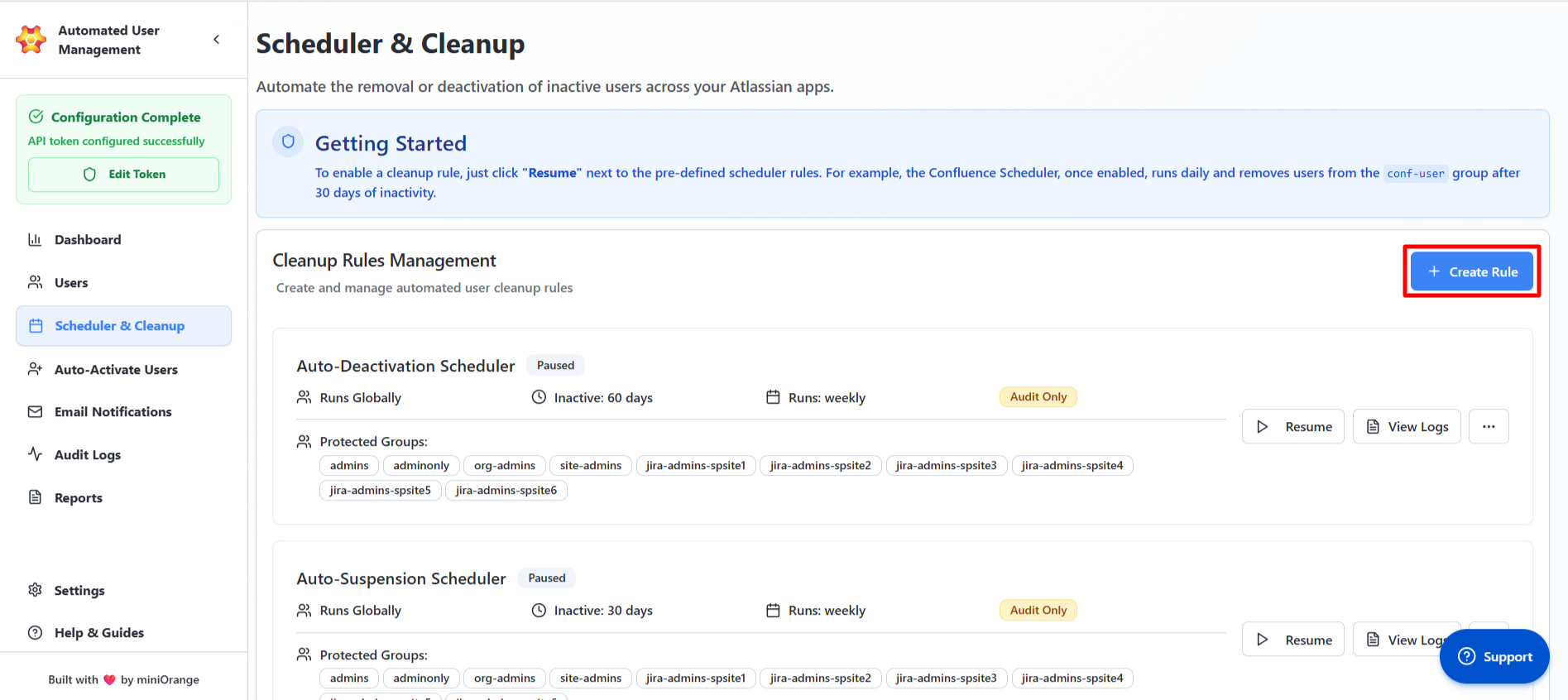Screen dimensions: 1568x700
Task: Click clock icon next to Inactive: 30 days
Action: click(x=539, y=611)
